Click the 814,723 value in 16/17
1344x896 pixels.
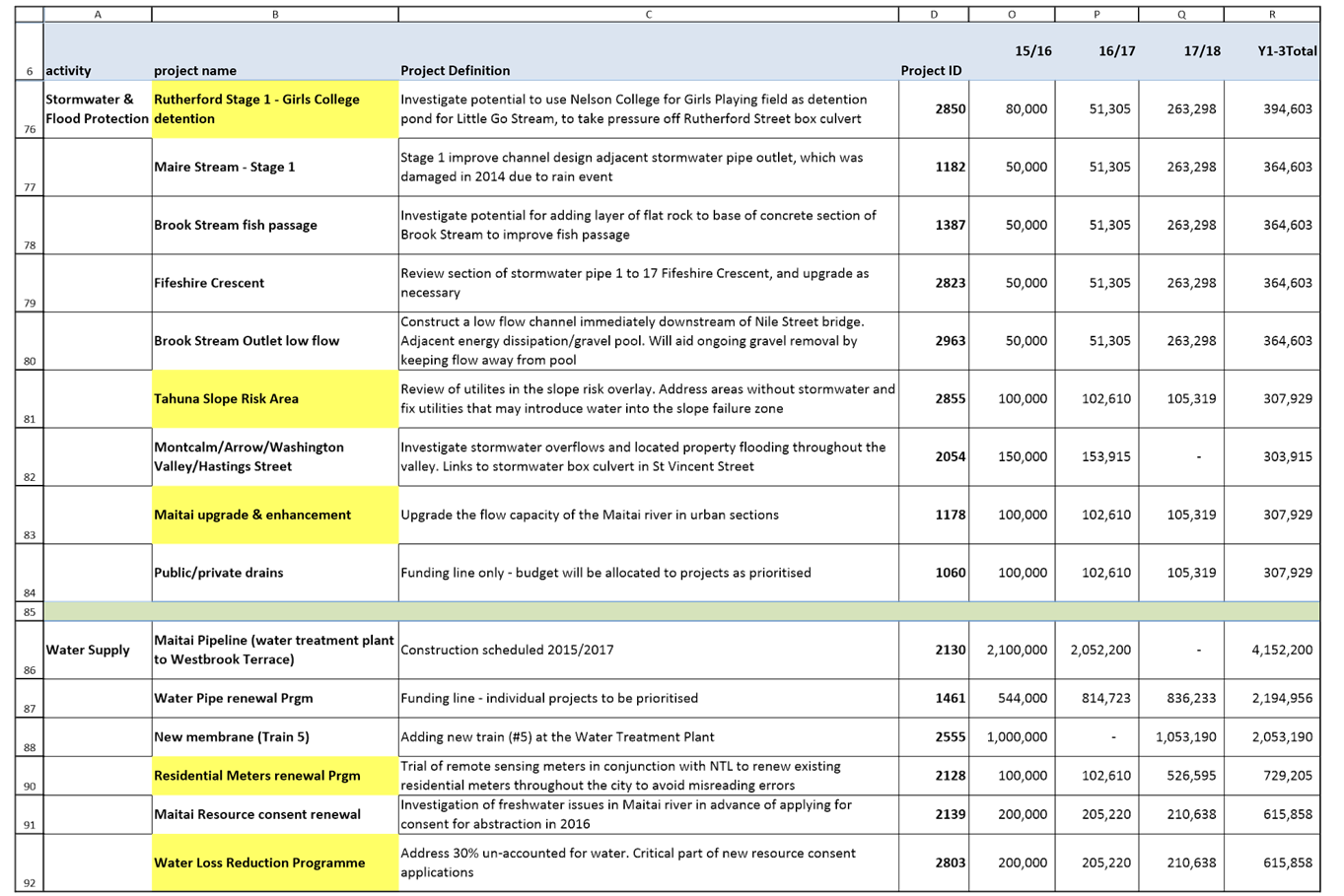point(1096,698)
